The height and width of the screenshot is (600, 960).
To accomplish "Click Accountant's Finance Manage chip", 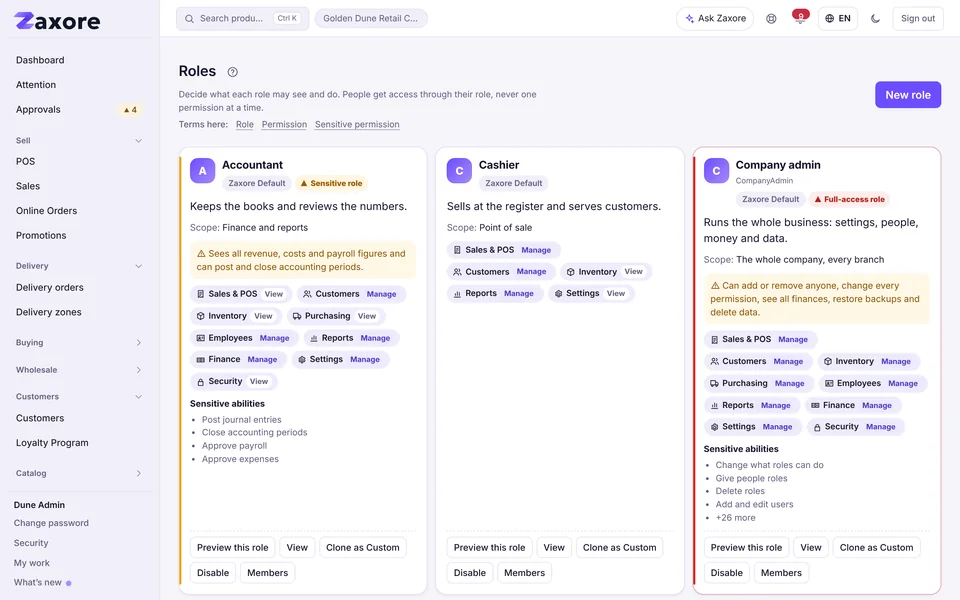I will coord(238,359).
